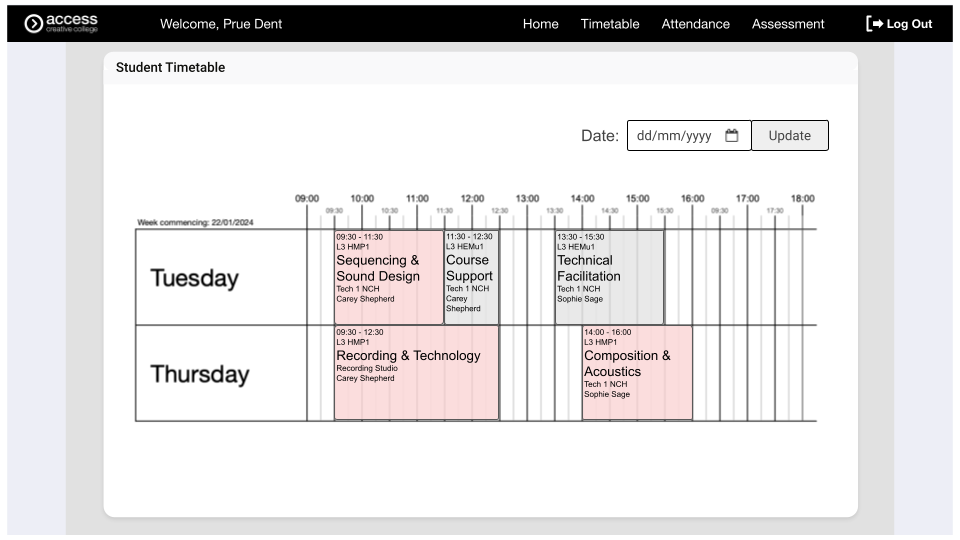Navigate to the Assessment section
This screenshot has height=540, width=960.
[788, 24]
